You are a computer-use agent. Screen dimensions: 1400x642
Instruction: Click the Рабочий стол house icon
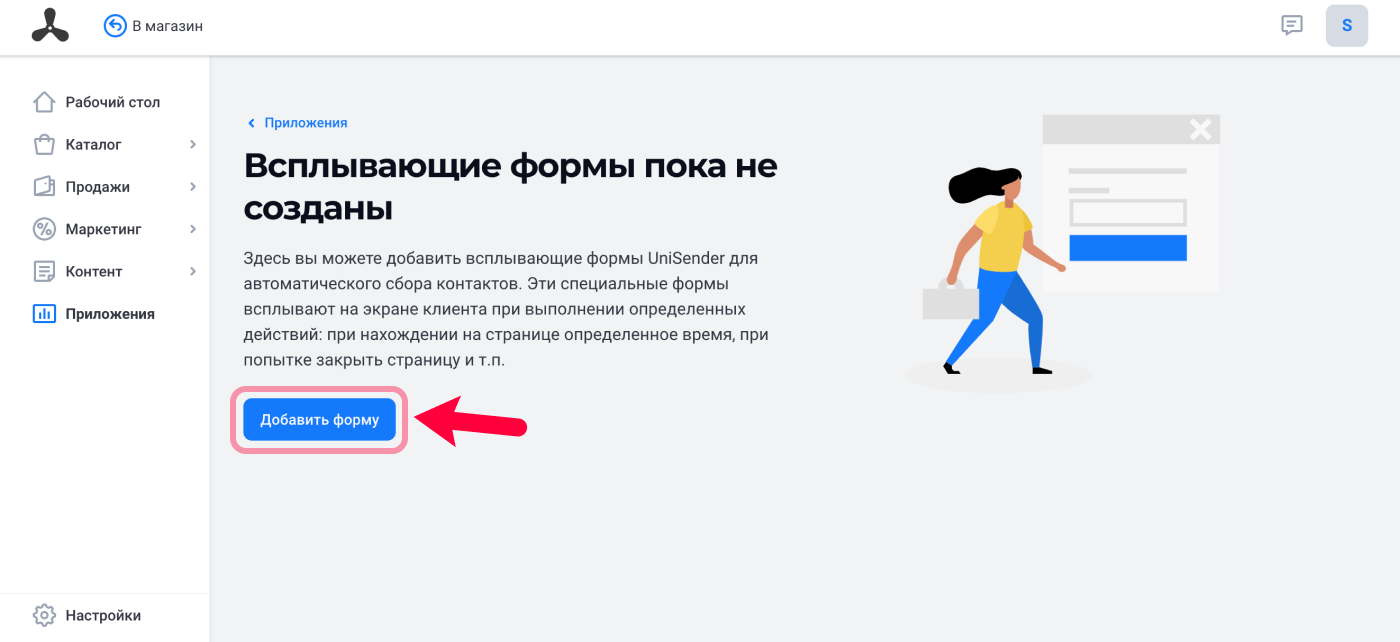44,102
